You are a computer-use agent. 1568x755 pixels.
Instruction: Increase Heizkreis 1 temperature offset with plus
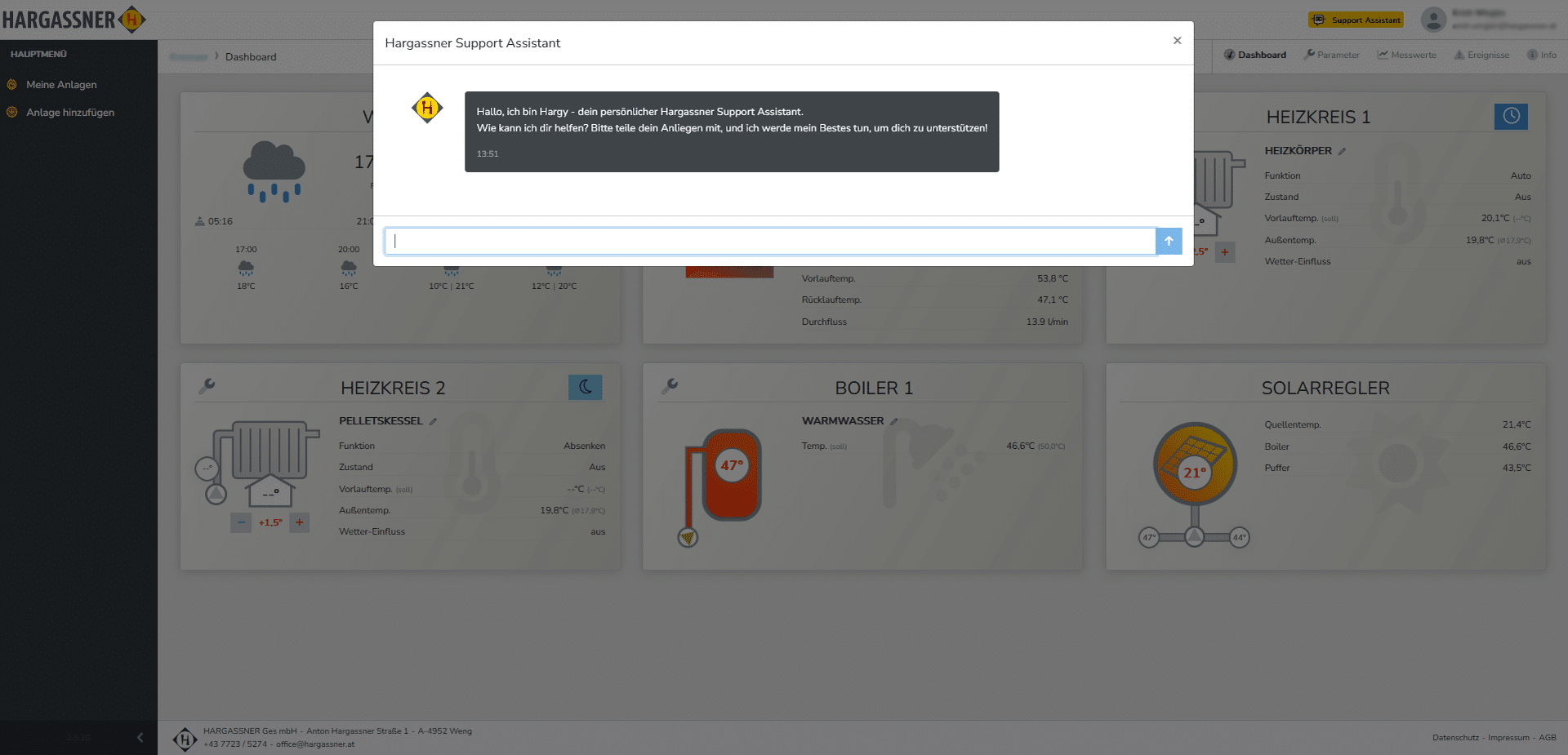[1224, 252]
